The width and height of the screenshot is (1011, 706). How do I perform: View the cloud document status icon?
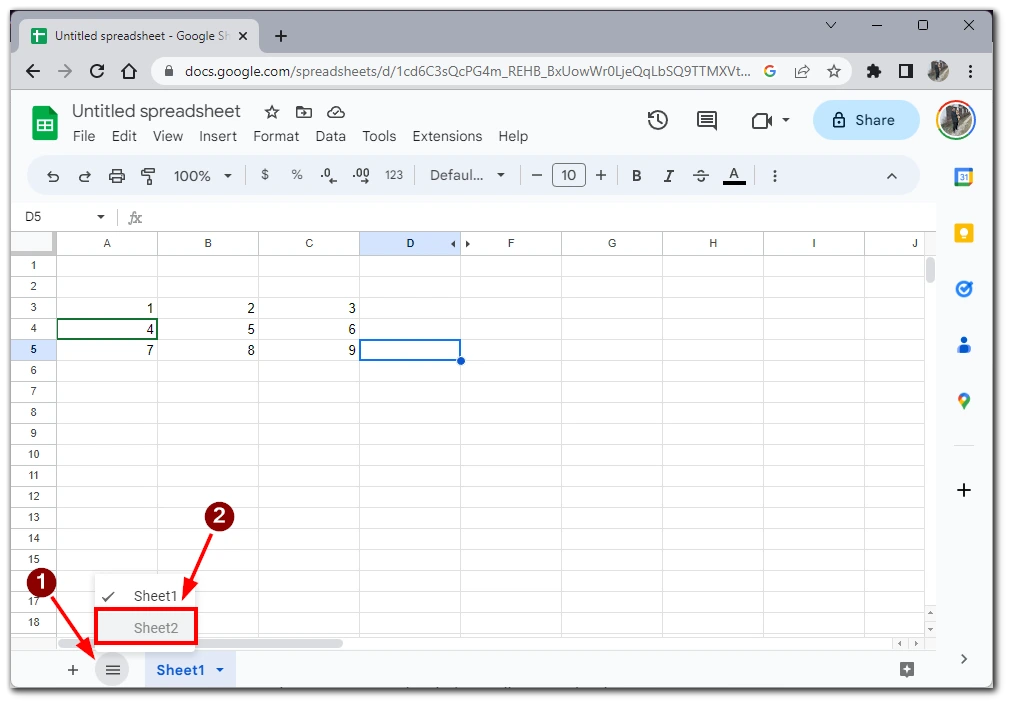pyautogui.click(x=336, y=112)
